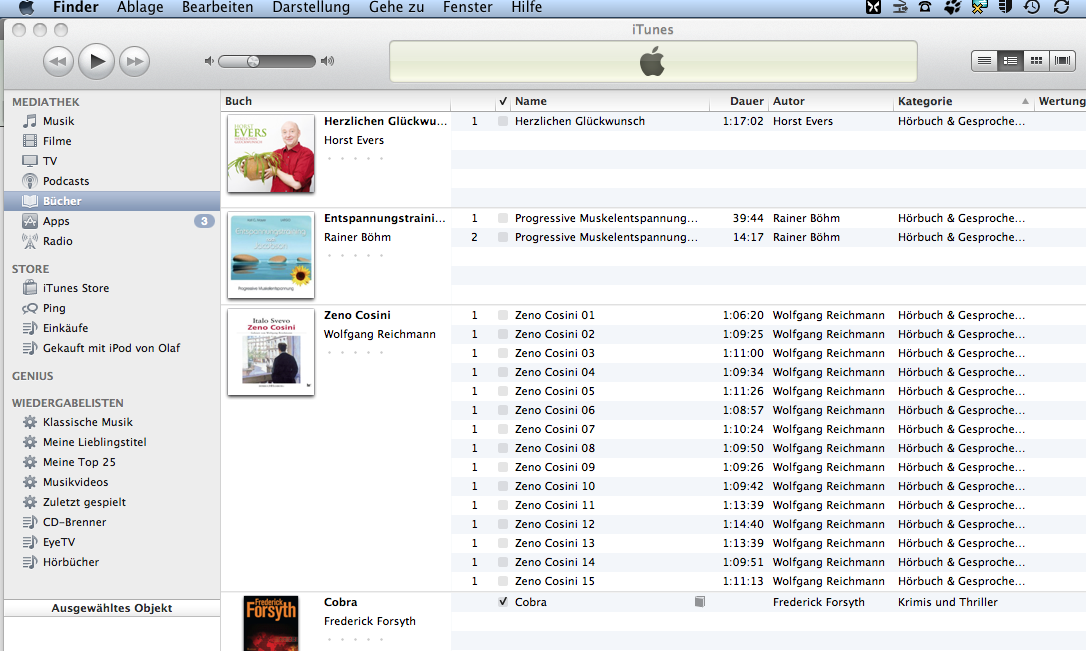Open Podcasts in the sidebar
Viewport: 1086px width, 651px height.
[x=66, y=181]
